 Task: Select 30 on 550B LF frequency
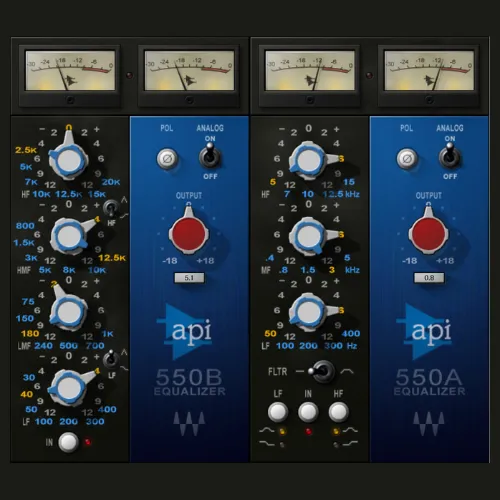(x=29, y=377)
